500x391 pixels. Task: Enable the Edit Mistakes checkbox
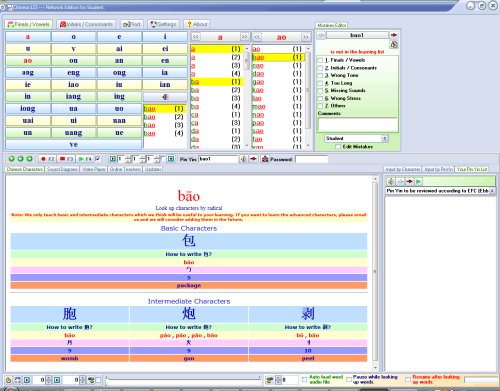tap(338, 147)
